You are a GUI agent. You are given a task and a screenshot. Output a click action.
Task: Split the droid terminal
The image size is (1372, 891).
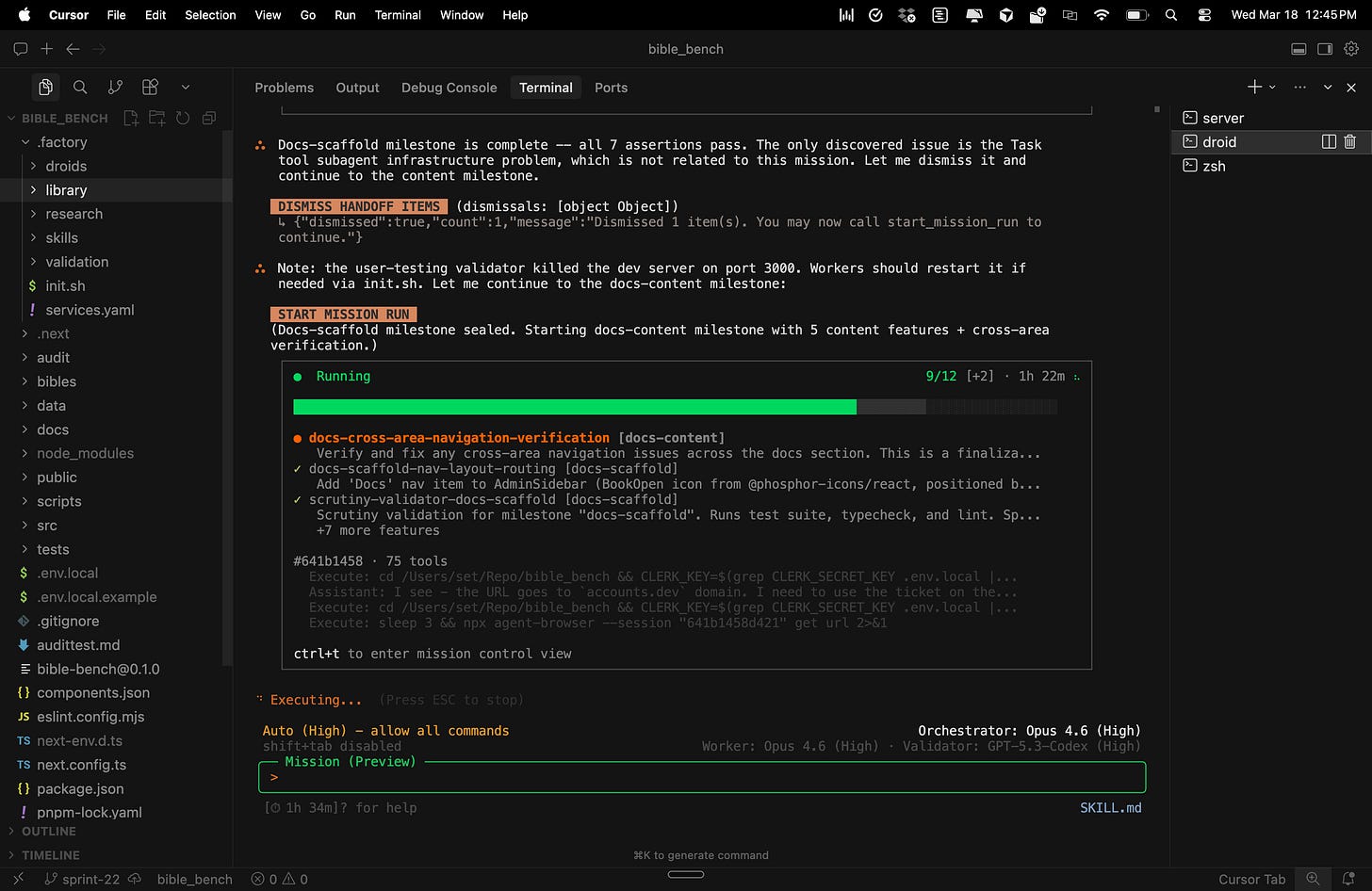[1329, 141]
